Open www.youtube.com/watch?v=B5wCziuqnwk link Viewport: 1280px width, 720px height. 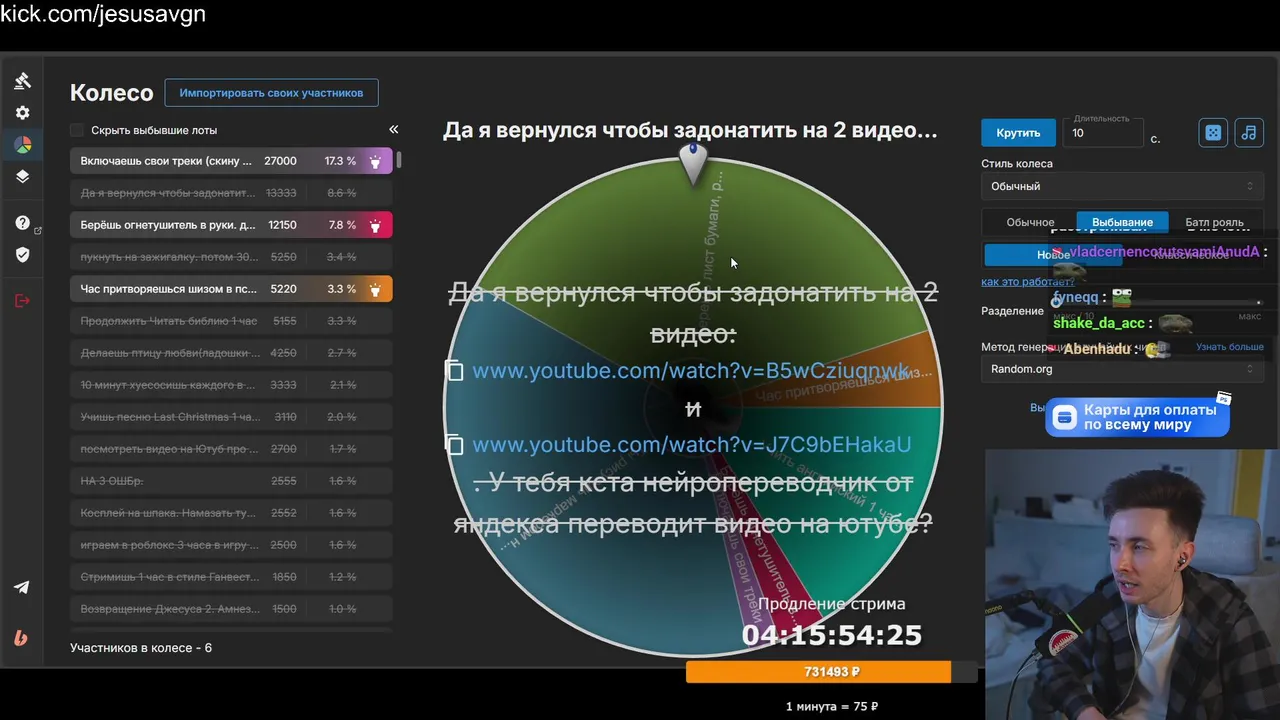tap(690, 371)
